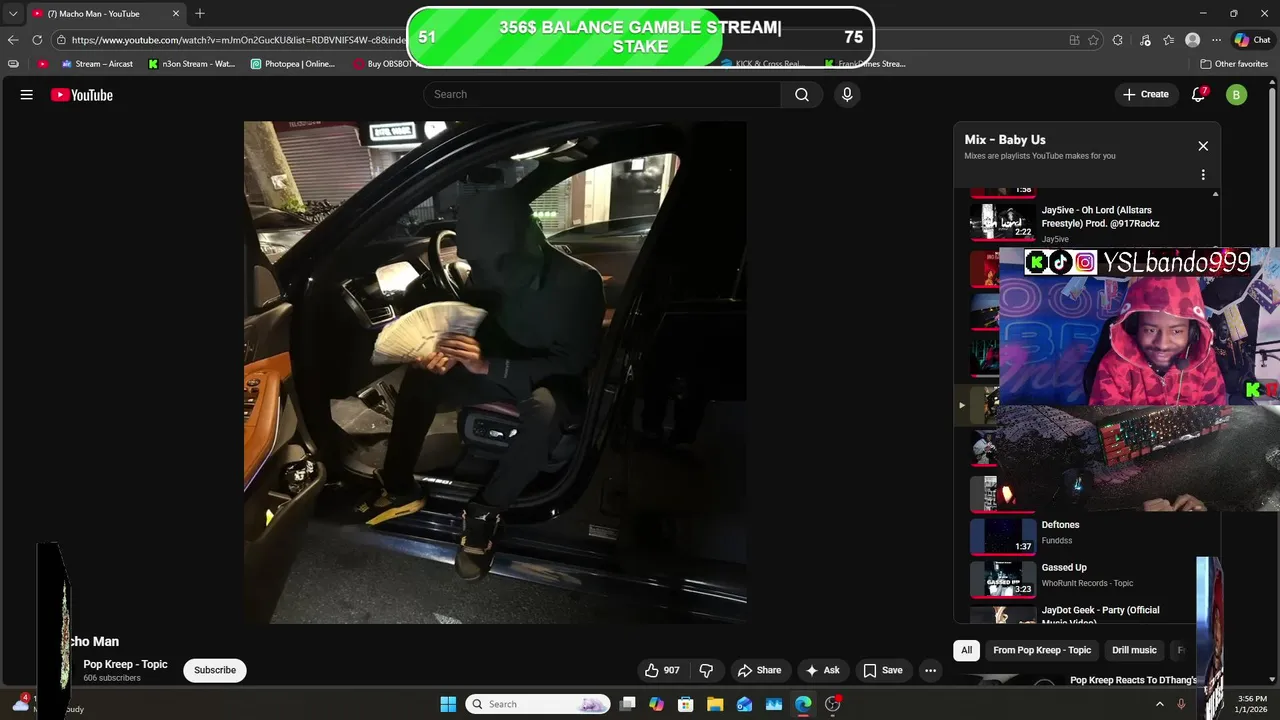Share the video
Image resolution: width=1280 pixels, height=720 pixels.
coord(759,670)
